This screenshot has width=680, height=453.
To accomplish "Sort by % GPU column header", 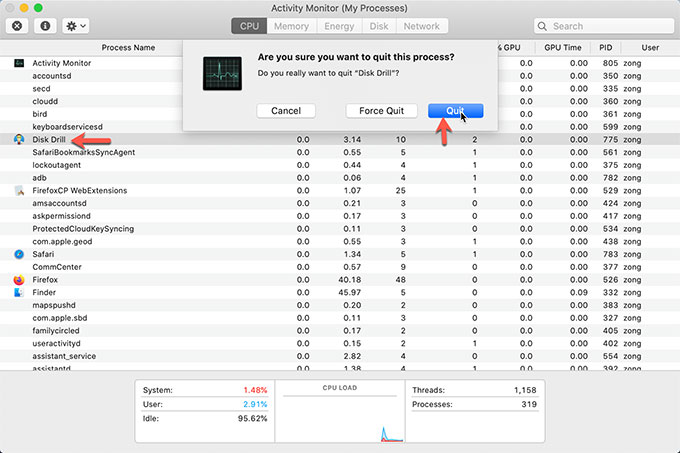I will pos(509,48).
